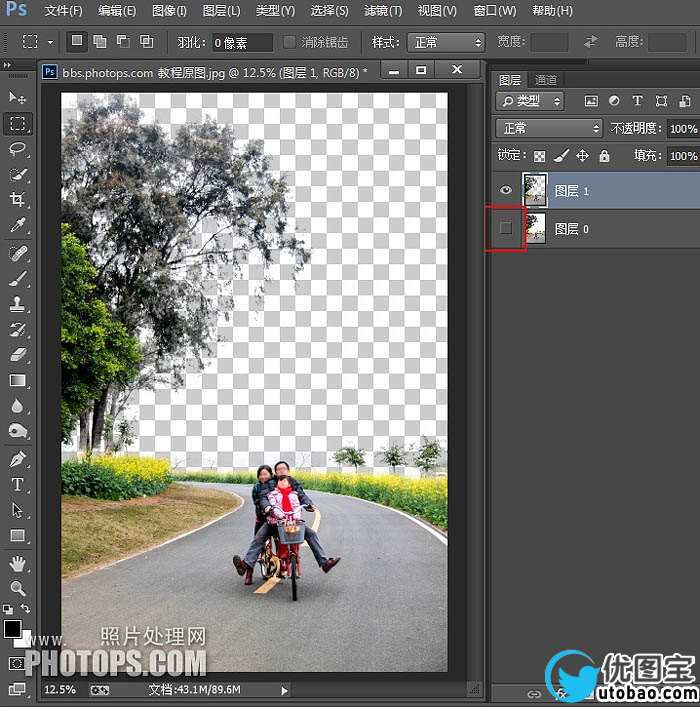Open layer blend mode 正常 dropdown

point(549,129)
